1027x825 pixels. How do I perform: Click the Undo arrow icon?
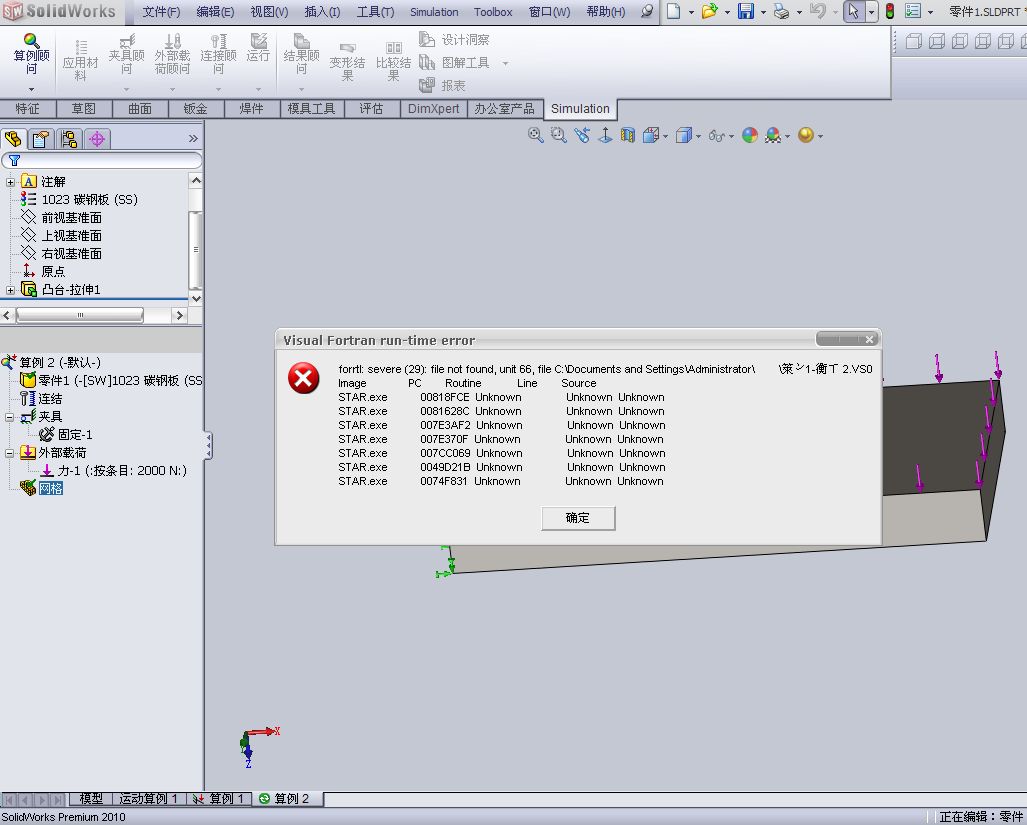(817, 11)
